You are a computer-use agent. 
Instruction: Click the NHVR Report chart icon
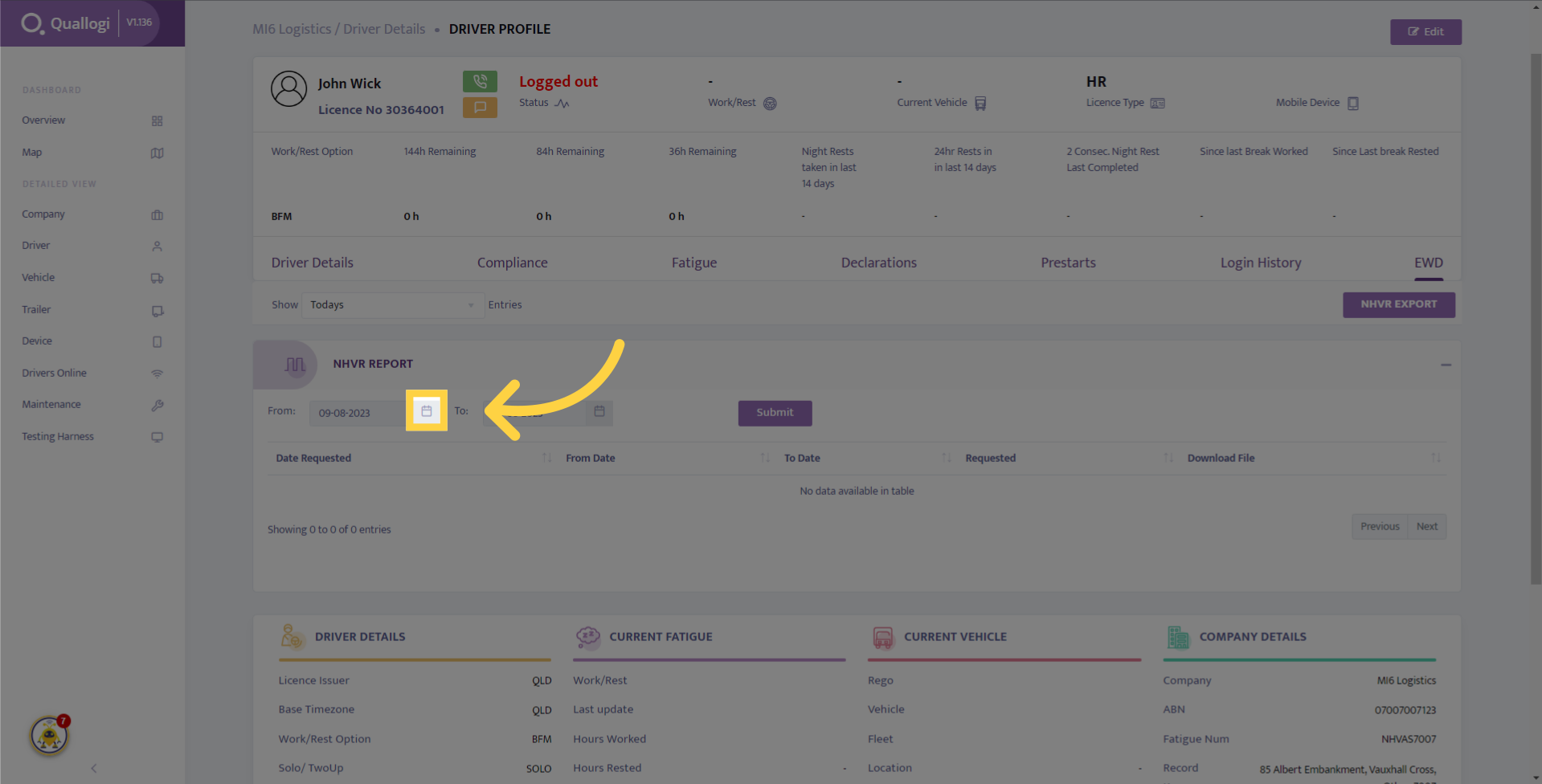pos(295,365)
